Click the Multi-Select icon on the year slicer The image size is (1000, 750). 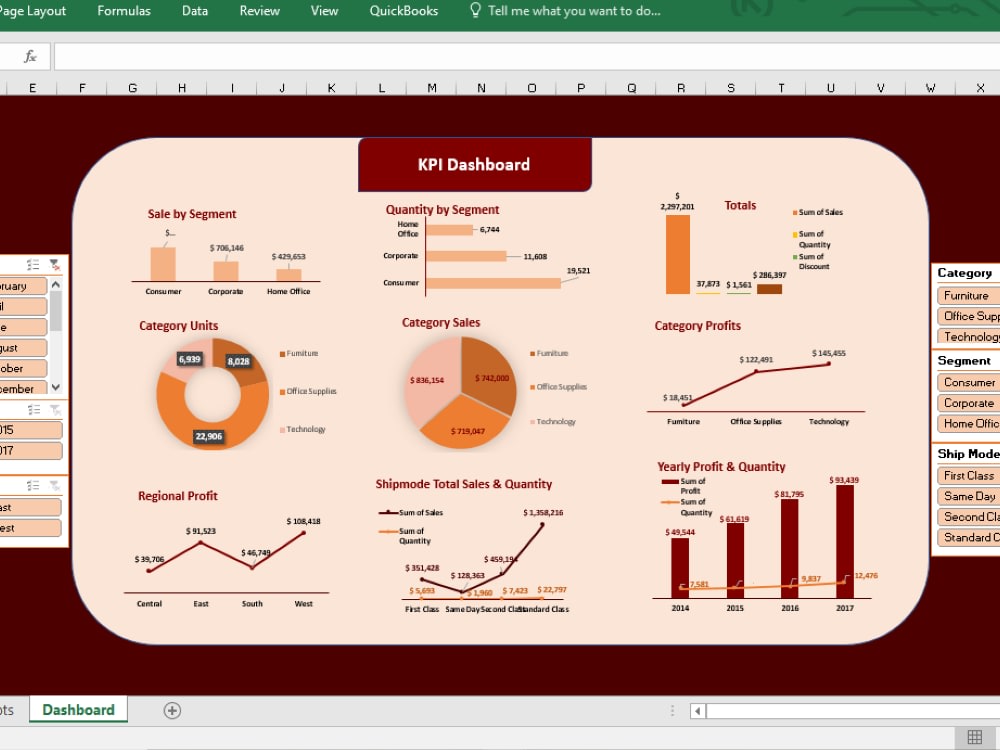[34, 409]
